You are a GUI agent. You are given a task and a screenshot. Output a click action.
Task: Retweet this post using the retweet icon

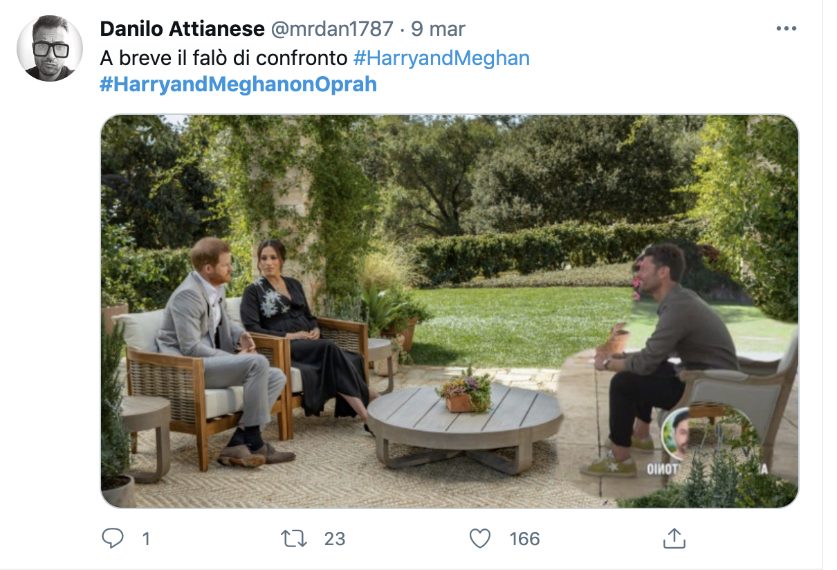[x=295, y=538]
